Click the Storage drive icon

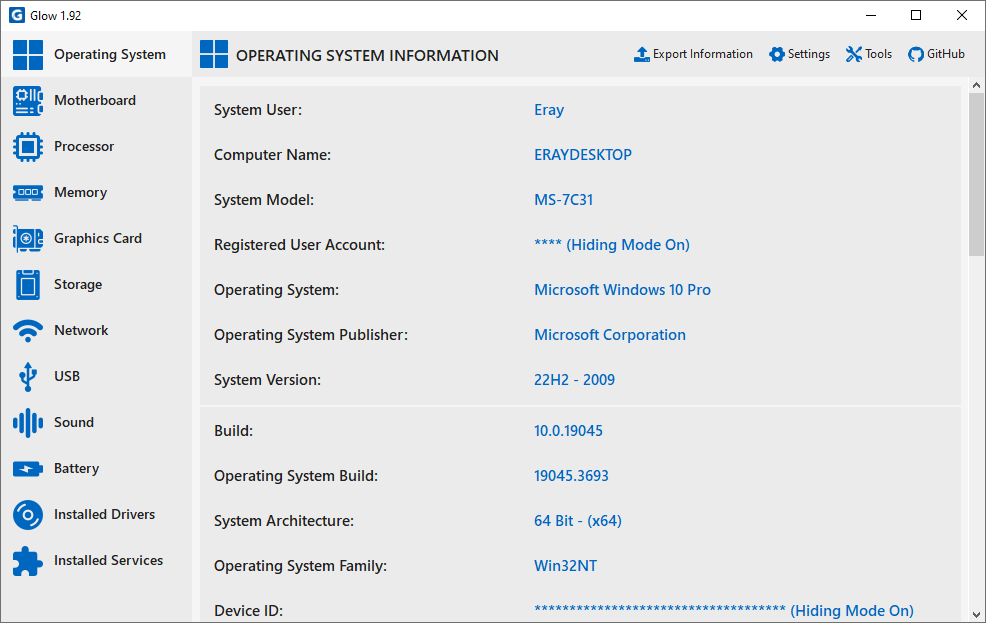(28, 285)
